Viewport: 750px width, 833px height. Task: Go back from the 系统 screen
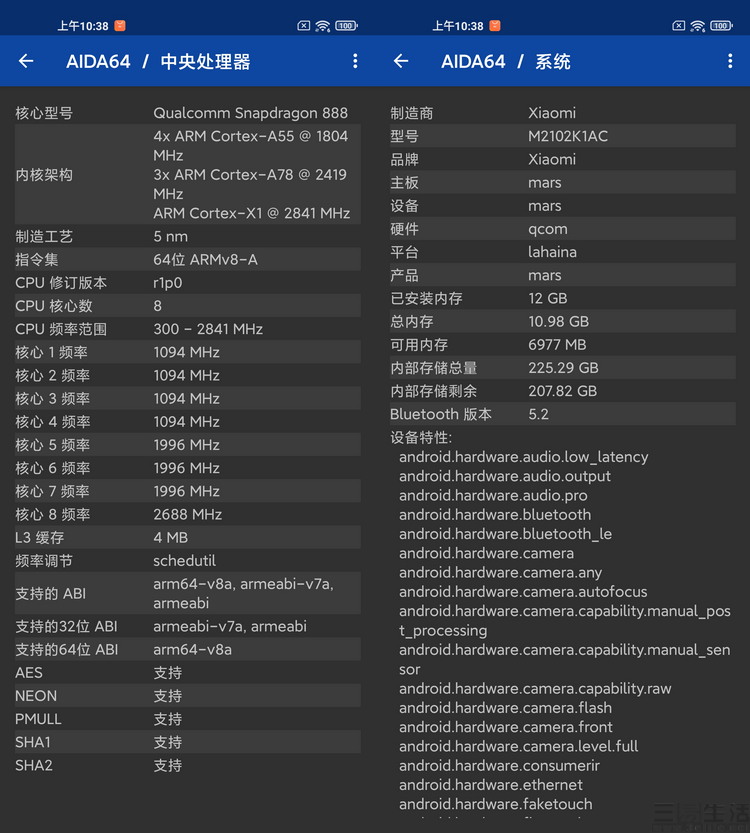(x=401, y=61)
